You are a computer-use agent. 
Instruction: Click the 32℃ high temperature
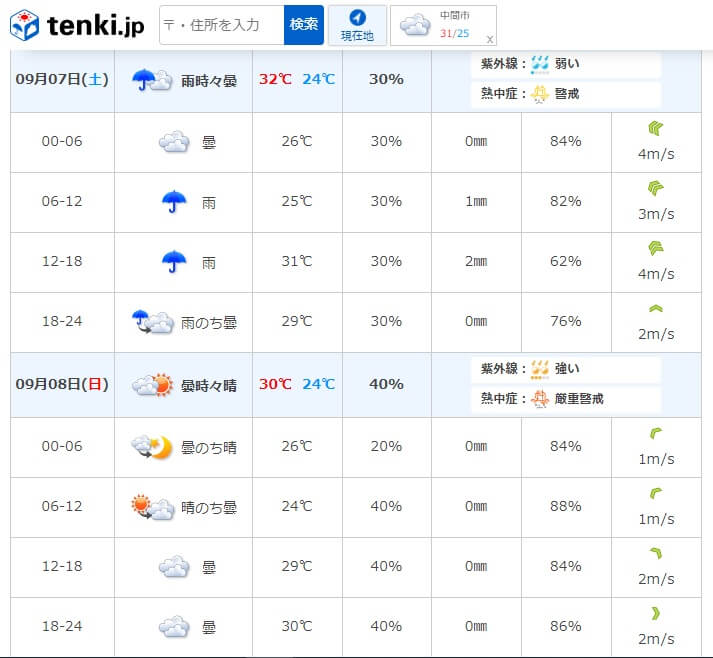point(275,79)
